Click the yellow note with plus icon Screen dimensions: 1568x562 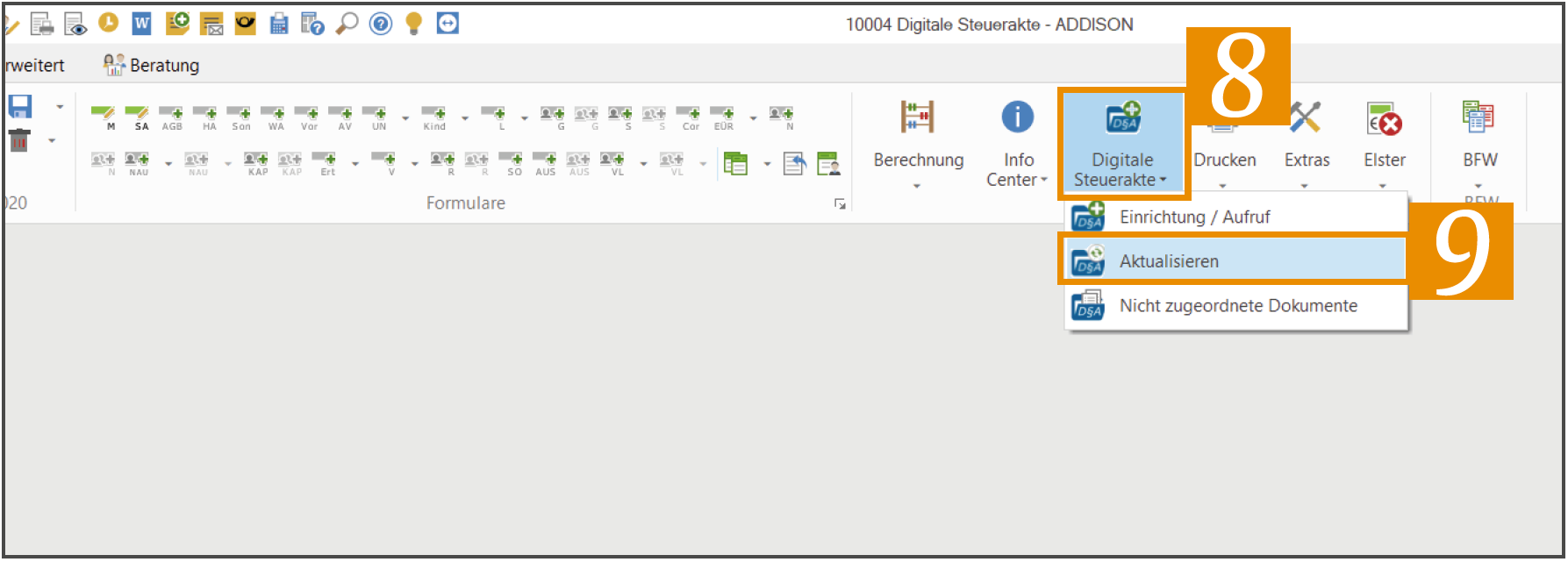177,24
